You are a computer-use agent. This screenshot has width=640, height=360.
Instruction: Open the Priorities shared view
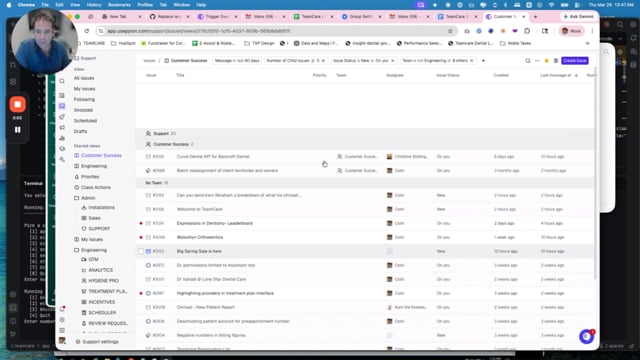click(90, 176)
